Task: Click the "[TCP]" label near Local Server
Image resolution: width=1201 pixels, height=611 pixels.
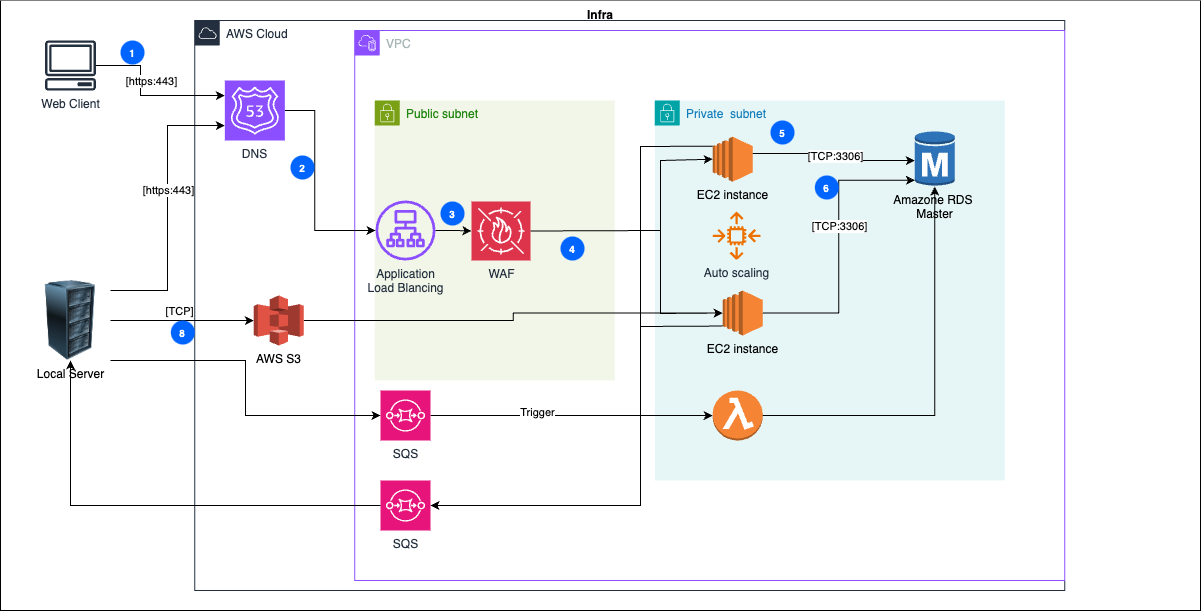Action: pyautogui.click(x=180, y=312)
